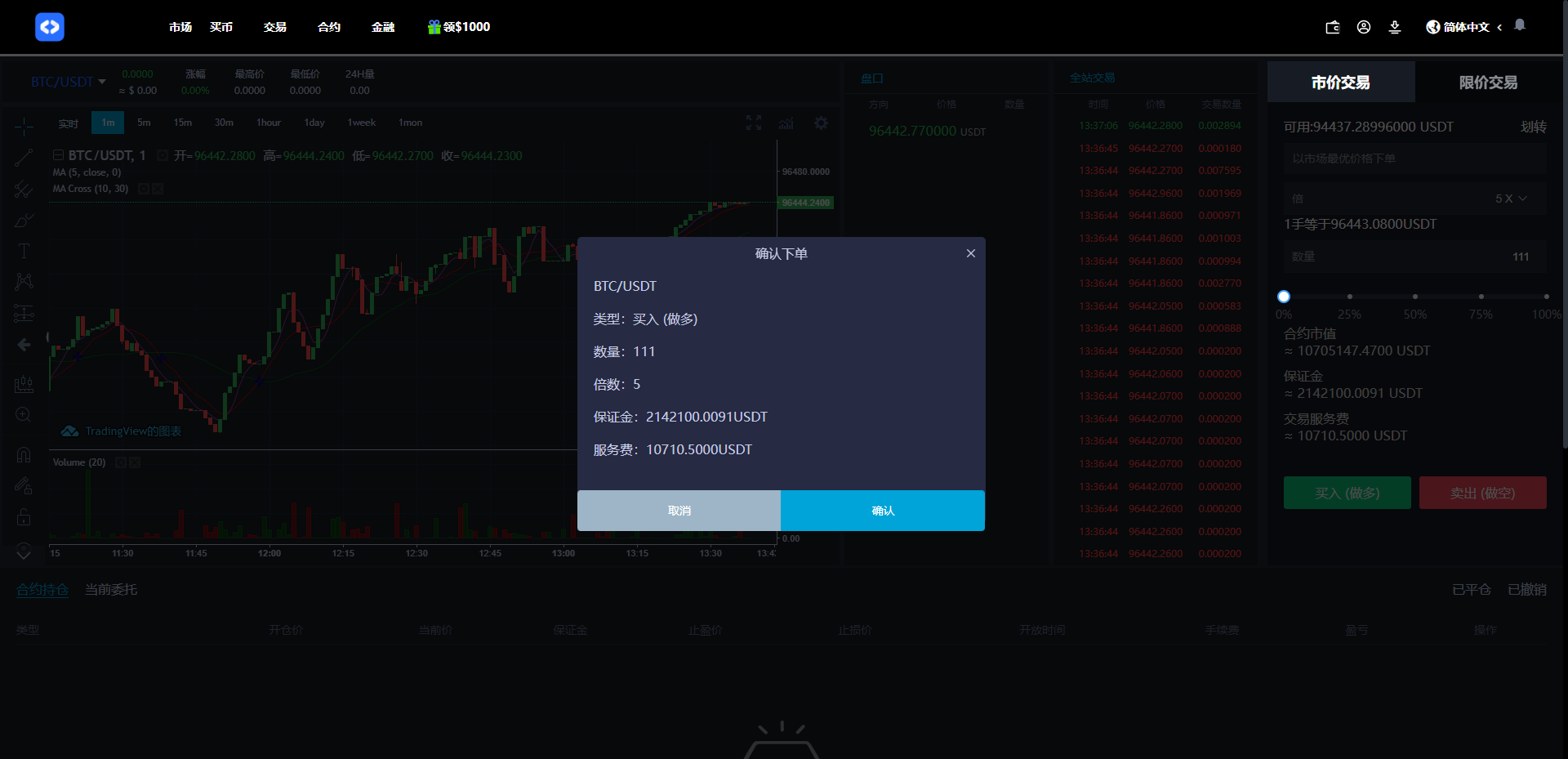Viewport: 1568px width, 759px height.
Task: Select the trend line drawing tool
Action: pyautogui.click(x=23, y=157)
